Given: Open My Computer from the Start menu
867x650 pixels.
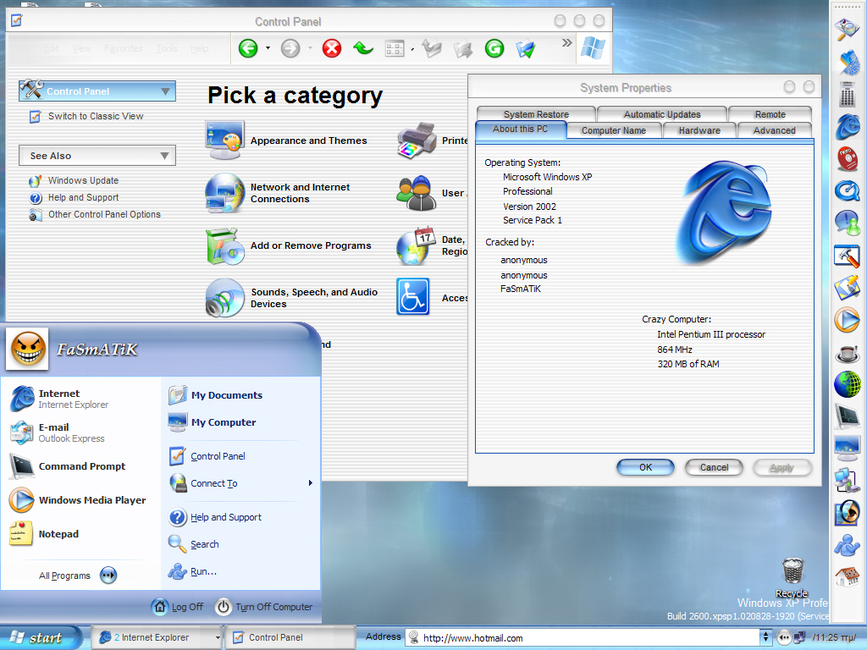Looking at the screenshot, I should click(x=212, y=422).
